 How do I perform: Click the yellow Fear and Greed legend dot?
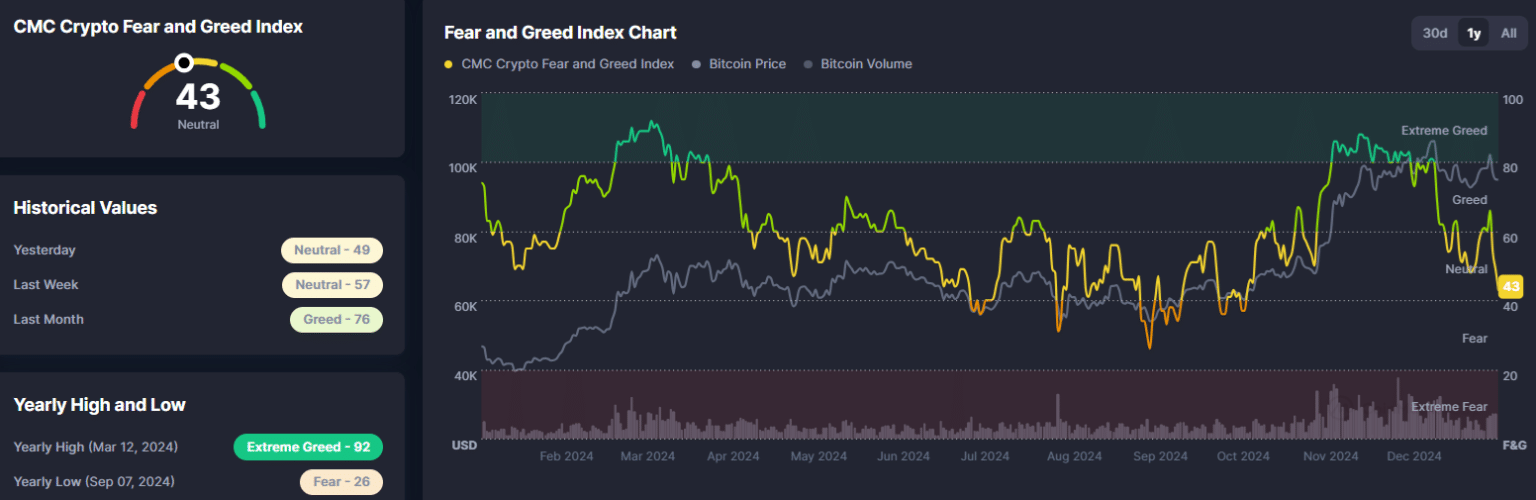click(x=448, y=64)
